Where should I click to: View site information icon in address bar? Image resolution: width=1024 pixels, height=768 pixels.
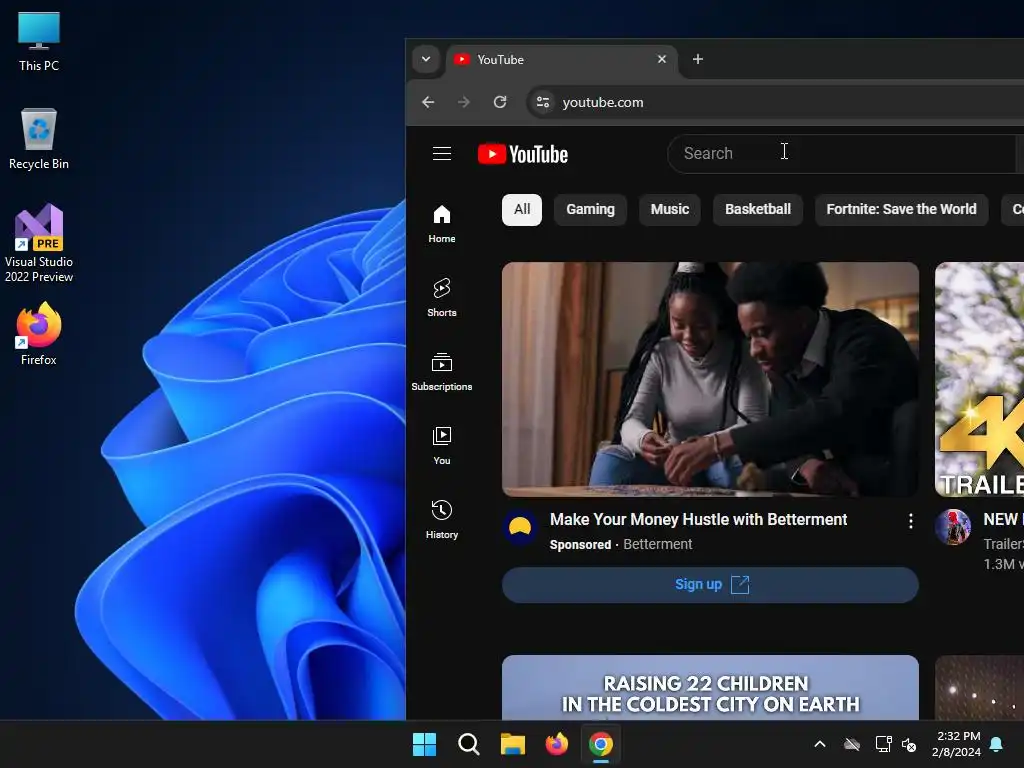[543, 102]
